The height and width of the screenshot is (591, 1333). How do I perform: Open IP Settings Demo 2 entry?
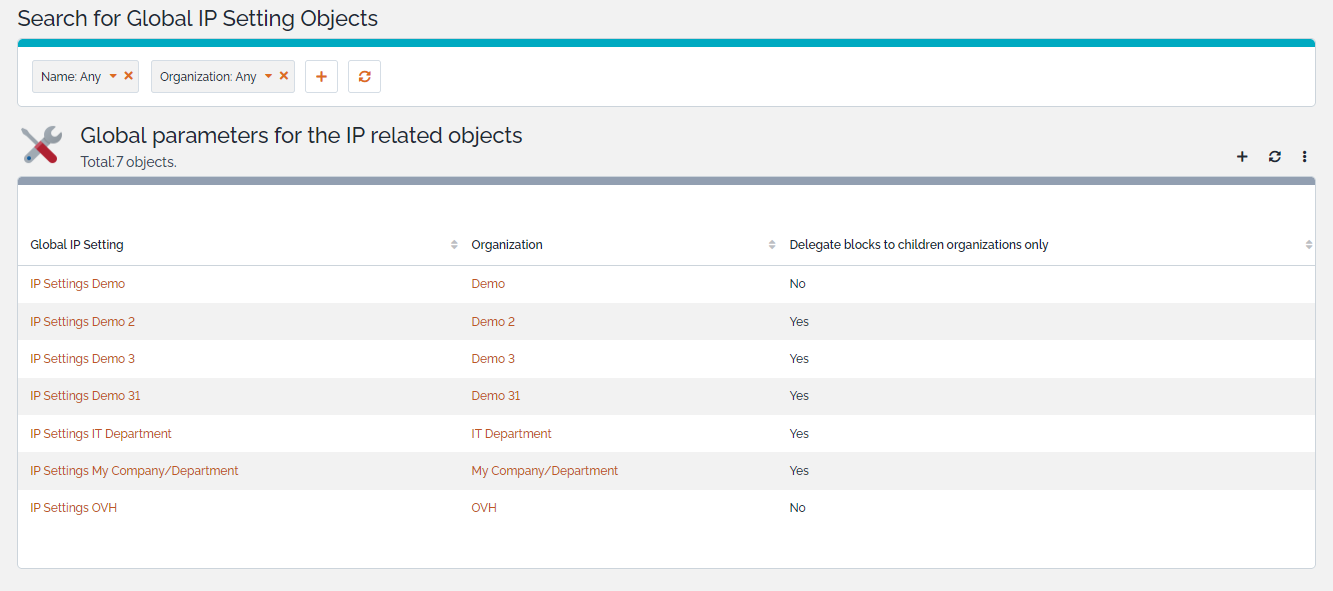82,322
